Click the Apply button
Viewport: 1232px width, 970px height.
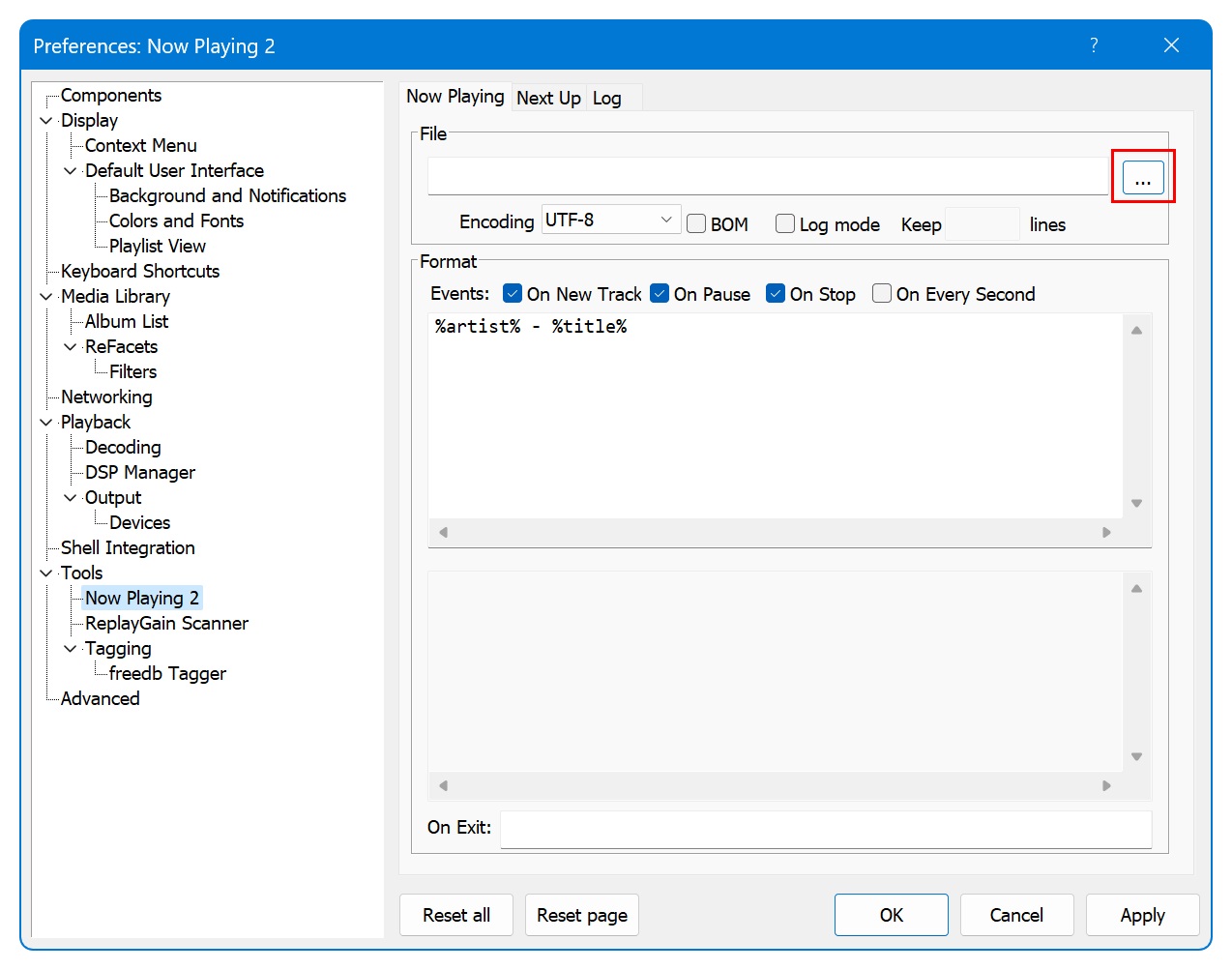click(x=1142, y=915)
